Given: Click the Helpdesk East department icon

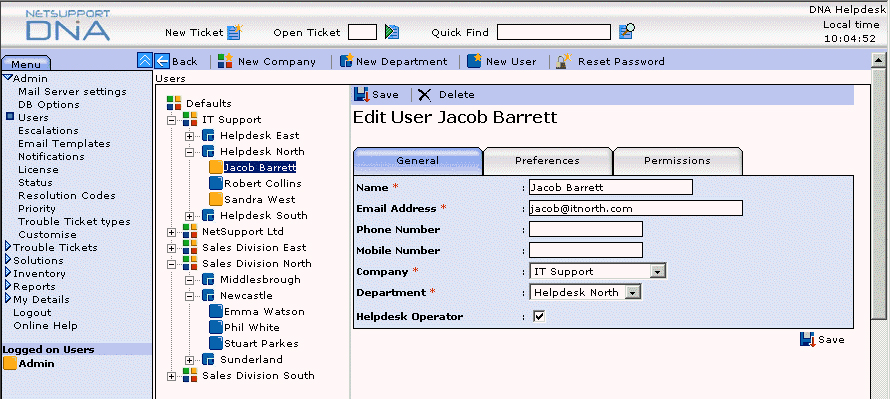Looking at the screenshot, I should pyautogui.click(x=208, y=136).
